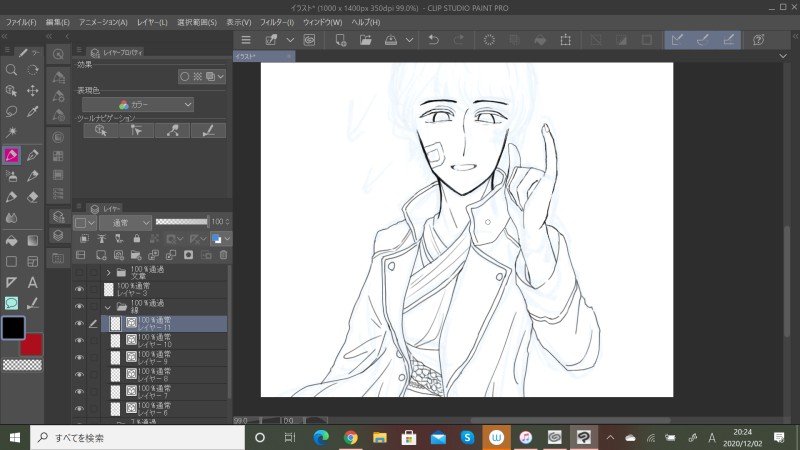Select the Fill bucket tool

tap(11, 240)
